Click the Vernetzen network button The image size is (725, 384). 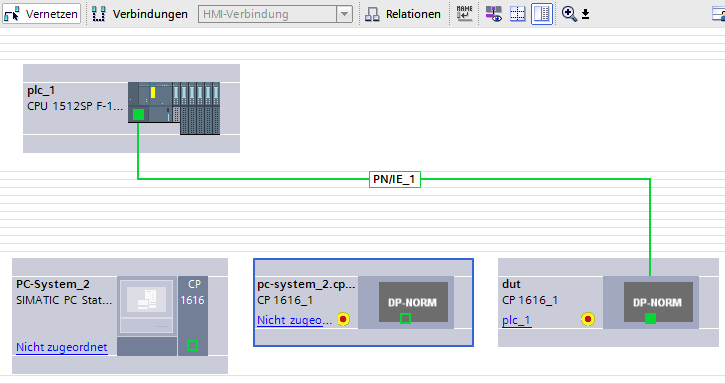point(41,14)
